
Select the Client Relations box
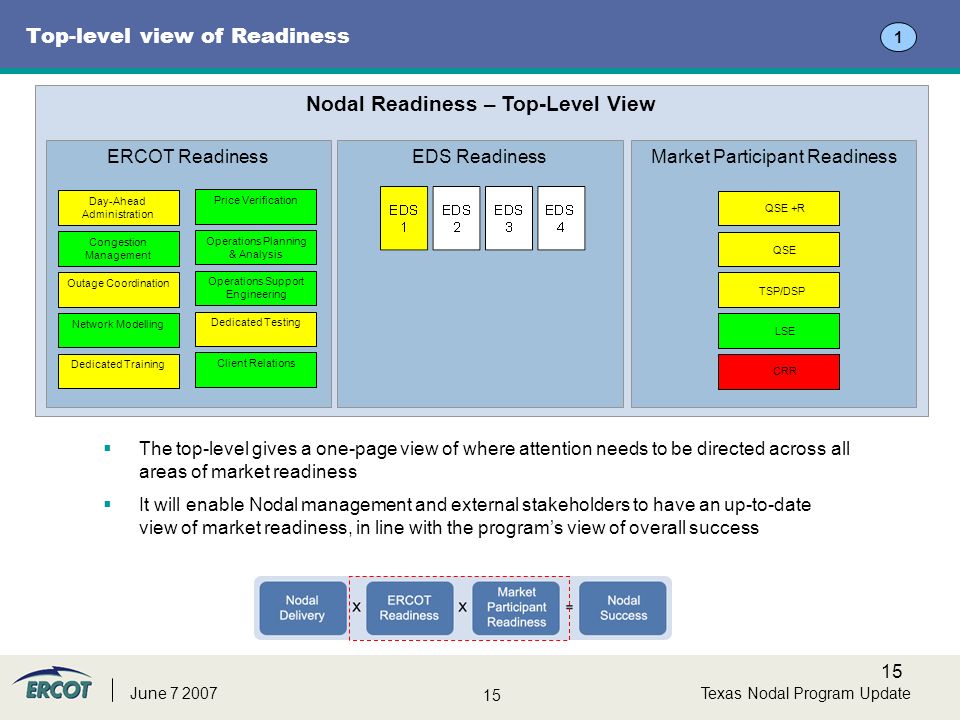256,370
